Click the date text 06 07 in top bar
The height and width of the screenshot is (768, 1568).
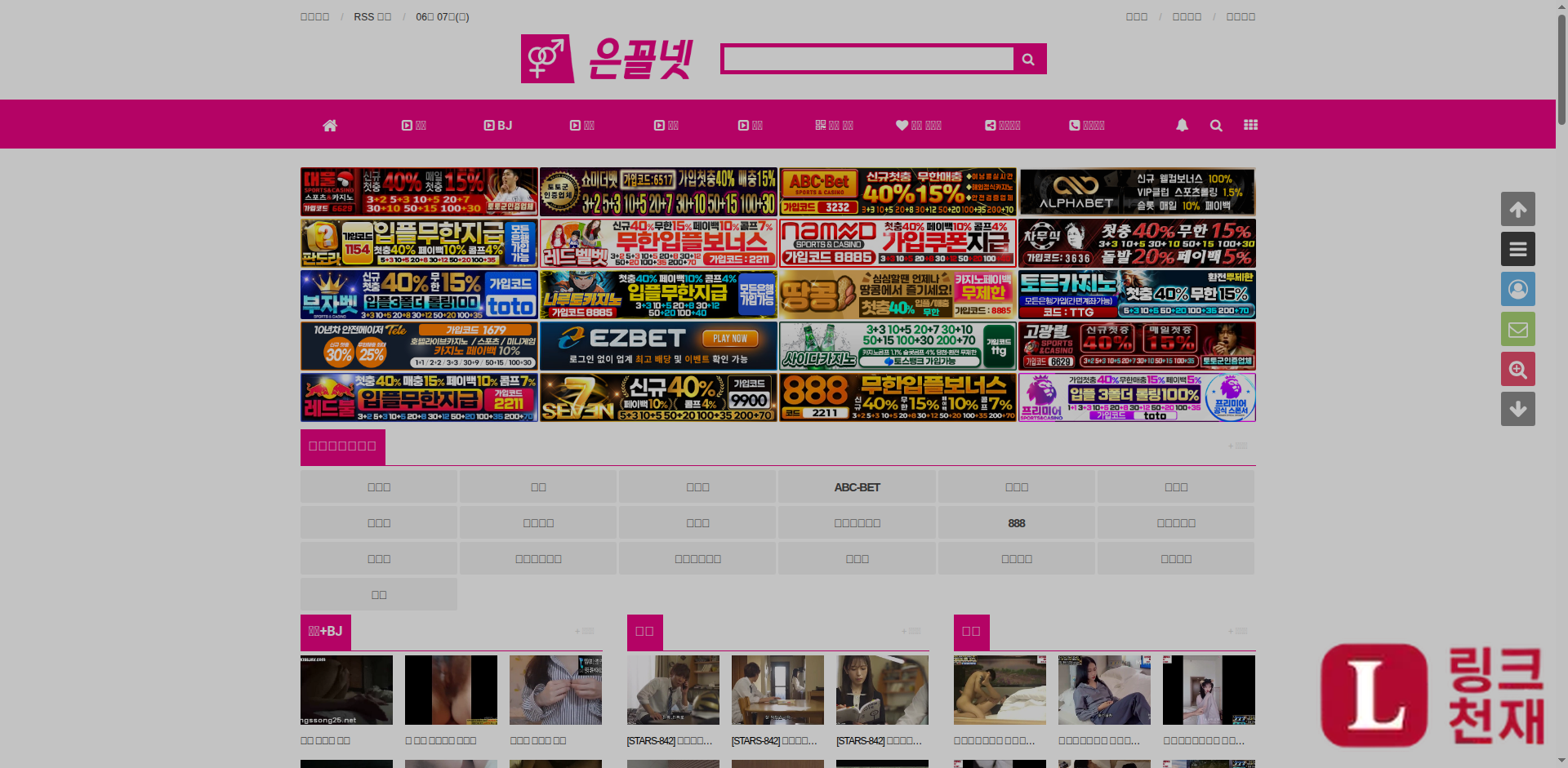tap(442, 16)
